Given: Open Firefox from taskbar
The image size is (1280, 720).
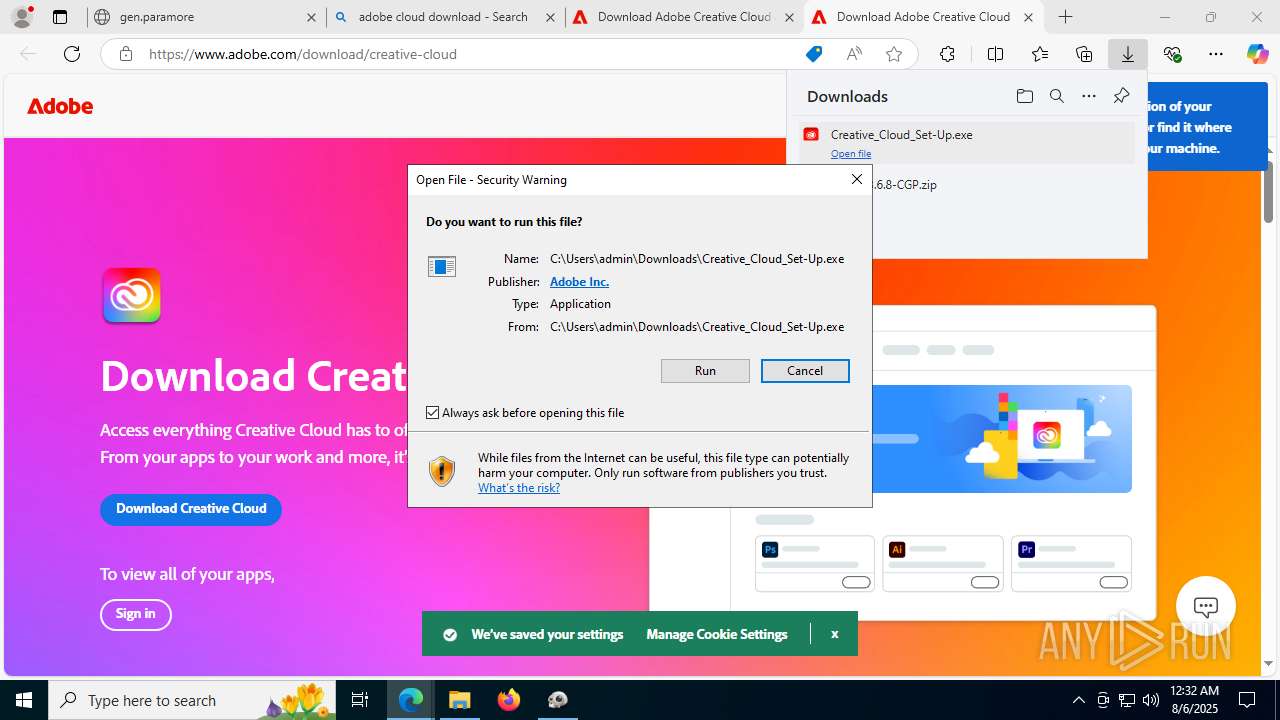Looking at the screenshot, I should tap(509, 700).
